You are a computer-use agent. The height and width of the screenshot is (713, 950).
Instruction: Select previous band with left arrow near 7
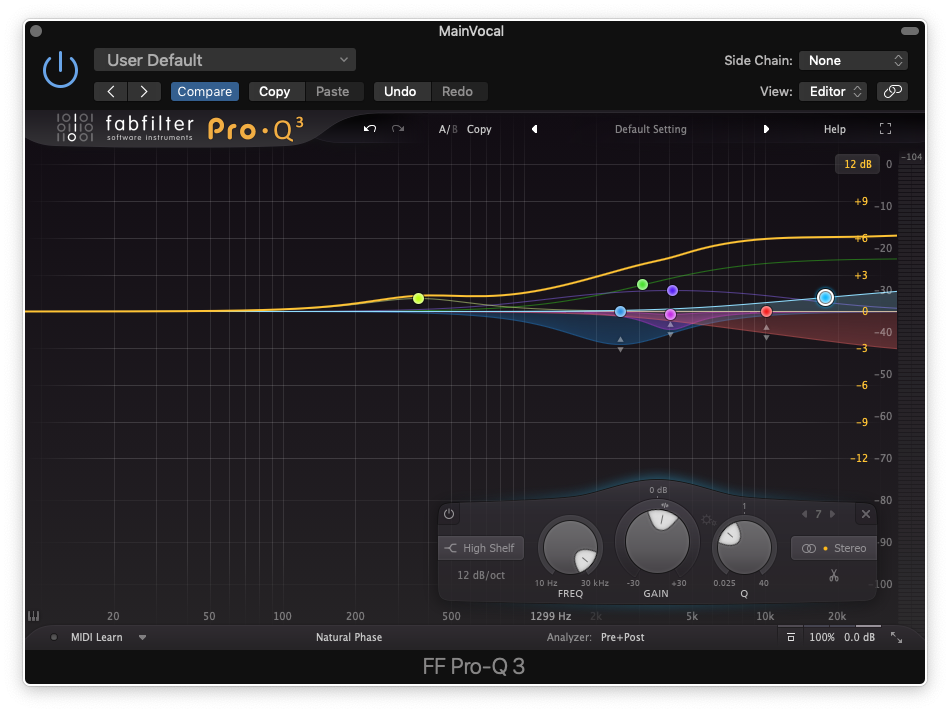[805, 514]
